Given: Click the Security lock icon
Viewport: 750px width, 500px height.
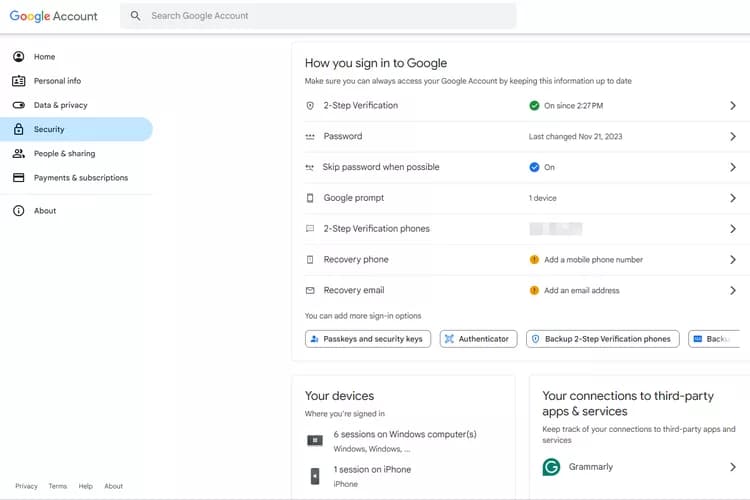Looking at the screenshot, I should coord(19,129).
